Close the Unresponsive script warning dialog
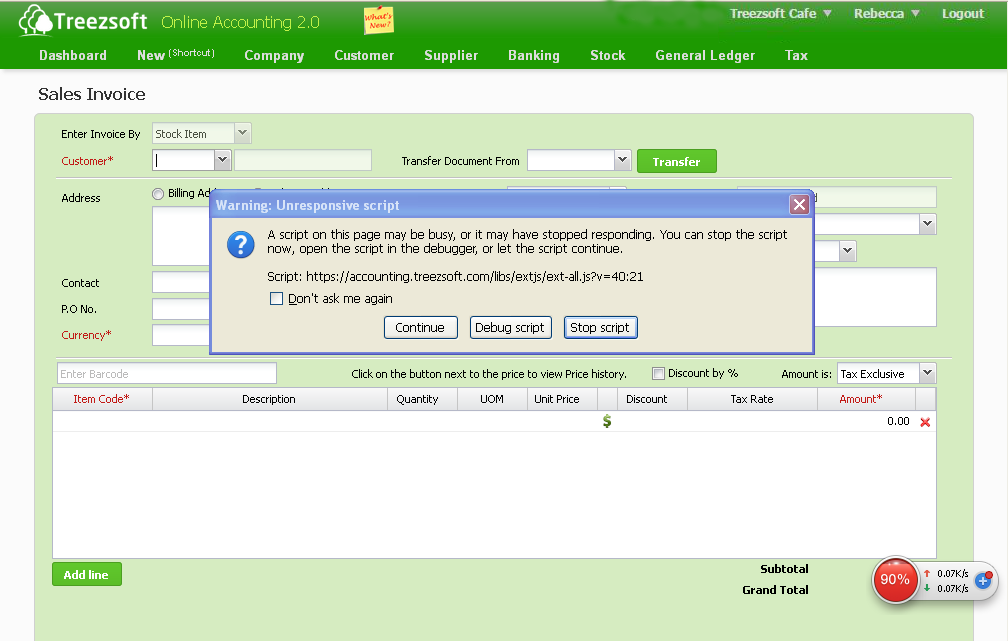The width and height of the screenshot is (1008, 641). click(x=799, y=204)
